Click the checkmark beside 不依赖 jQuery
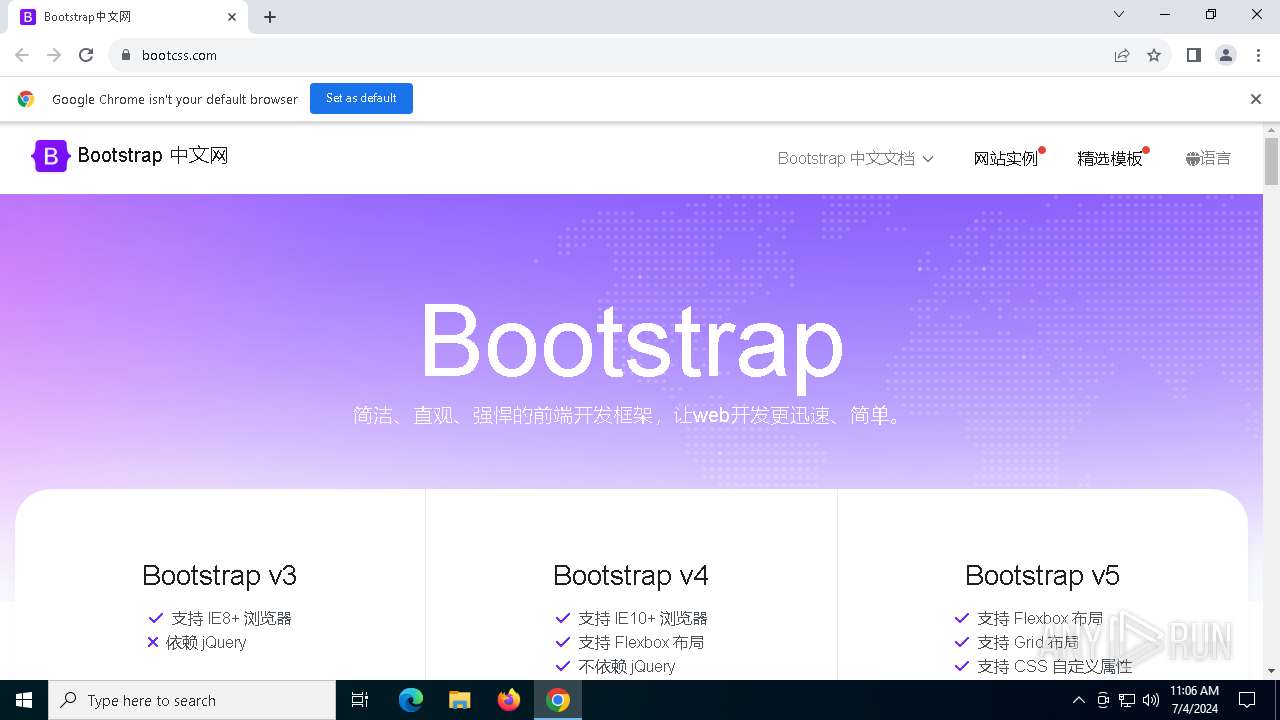 point(562,666)
